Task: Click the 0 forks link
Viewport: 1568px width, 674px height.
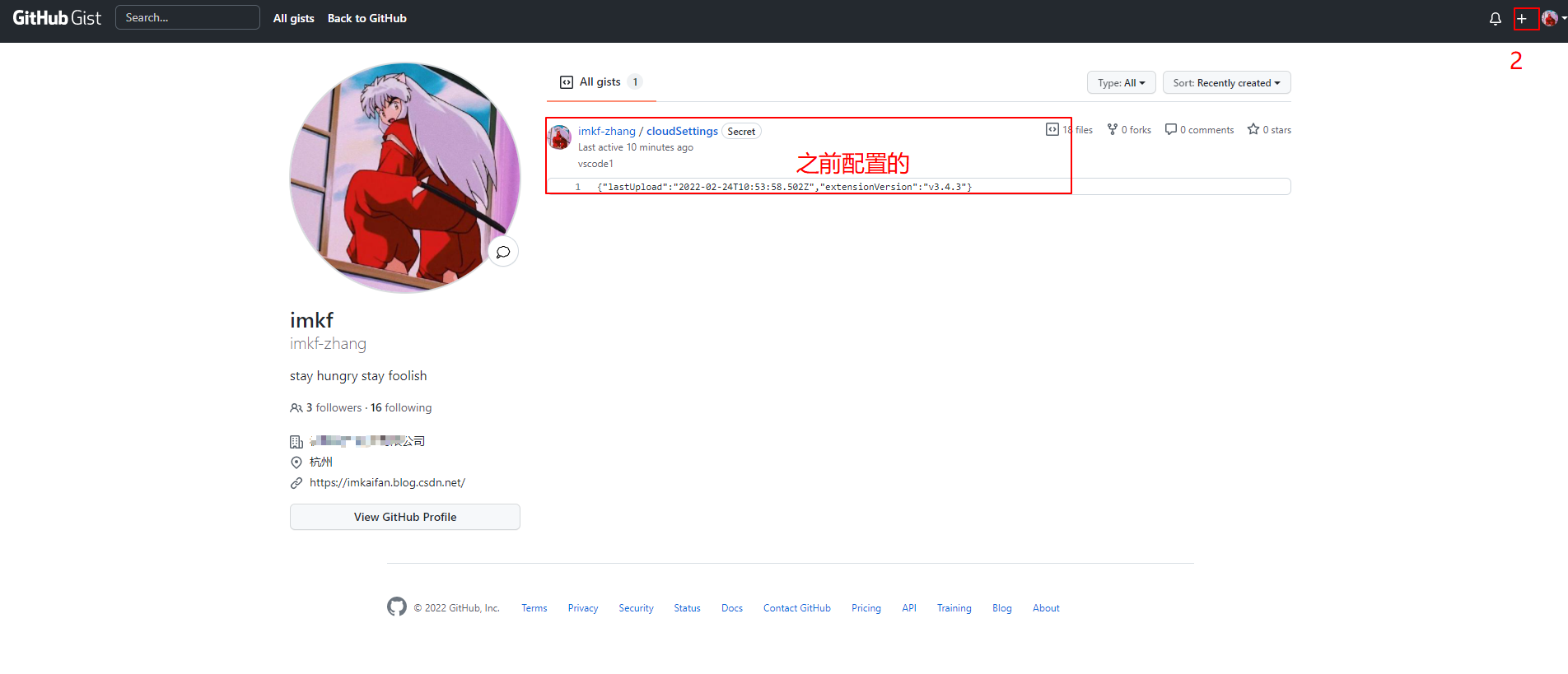Action: [x=1129, y=130]
